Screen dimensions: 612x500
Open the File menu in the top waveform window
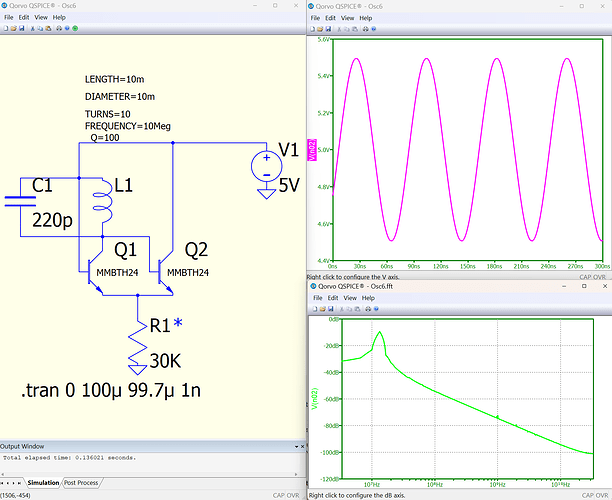[314, 18]
